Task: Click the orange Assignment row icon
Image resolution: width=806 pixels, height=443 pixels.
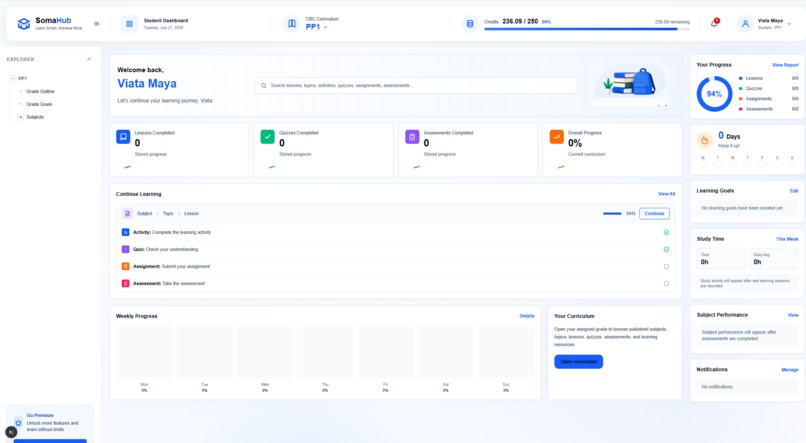Action: 125,266
